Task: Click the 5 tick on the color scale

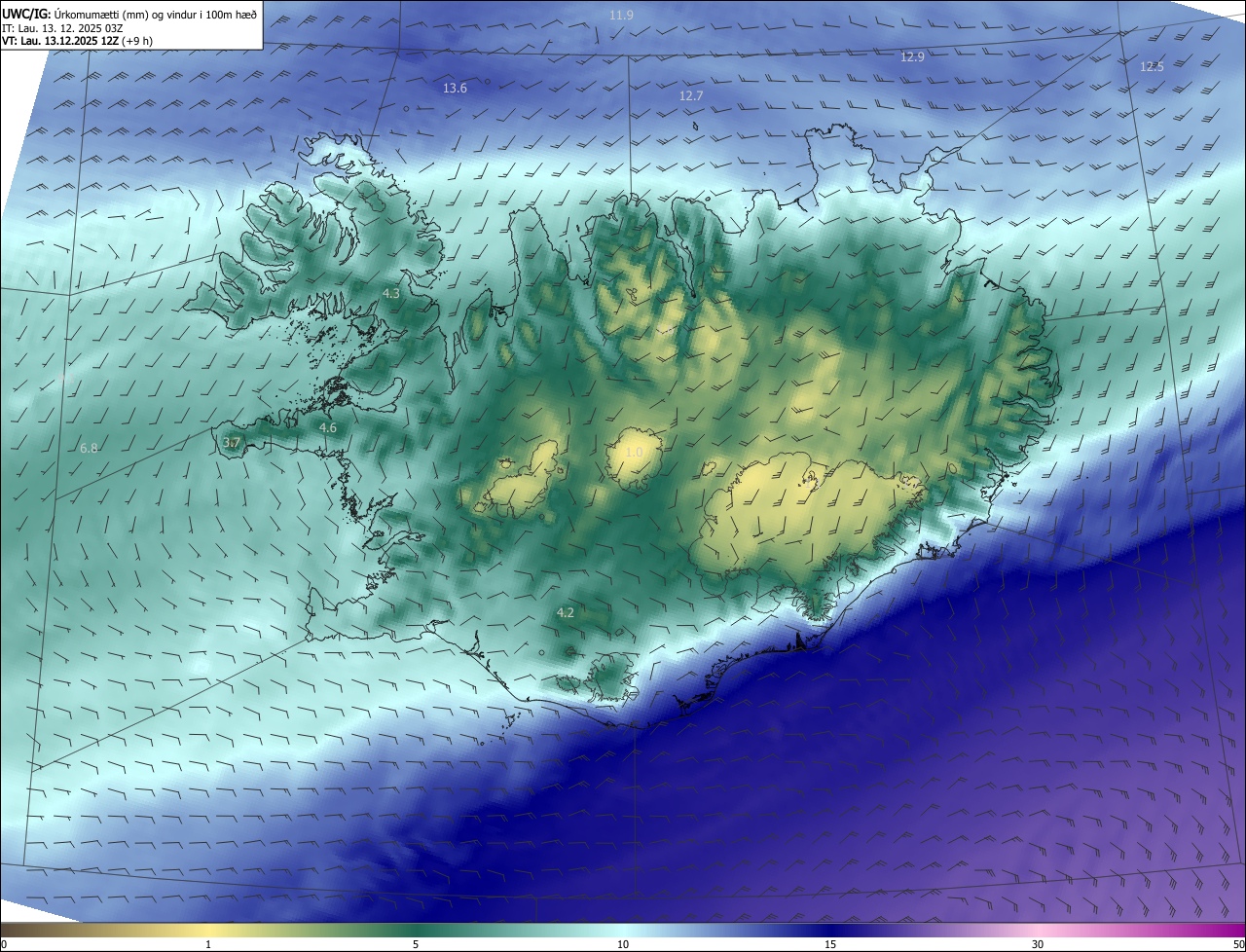Action: click(x=416, y=944)
